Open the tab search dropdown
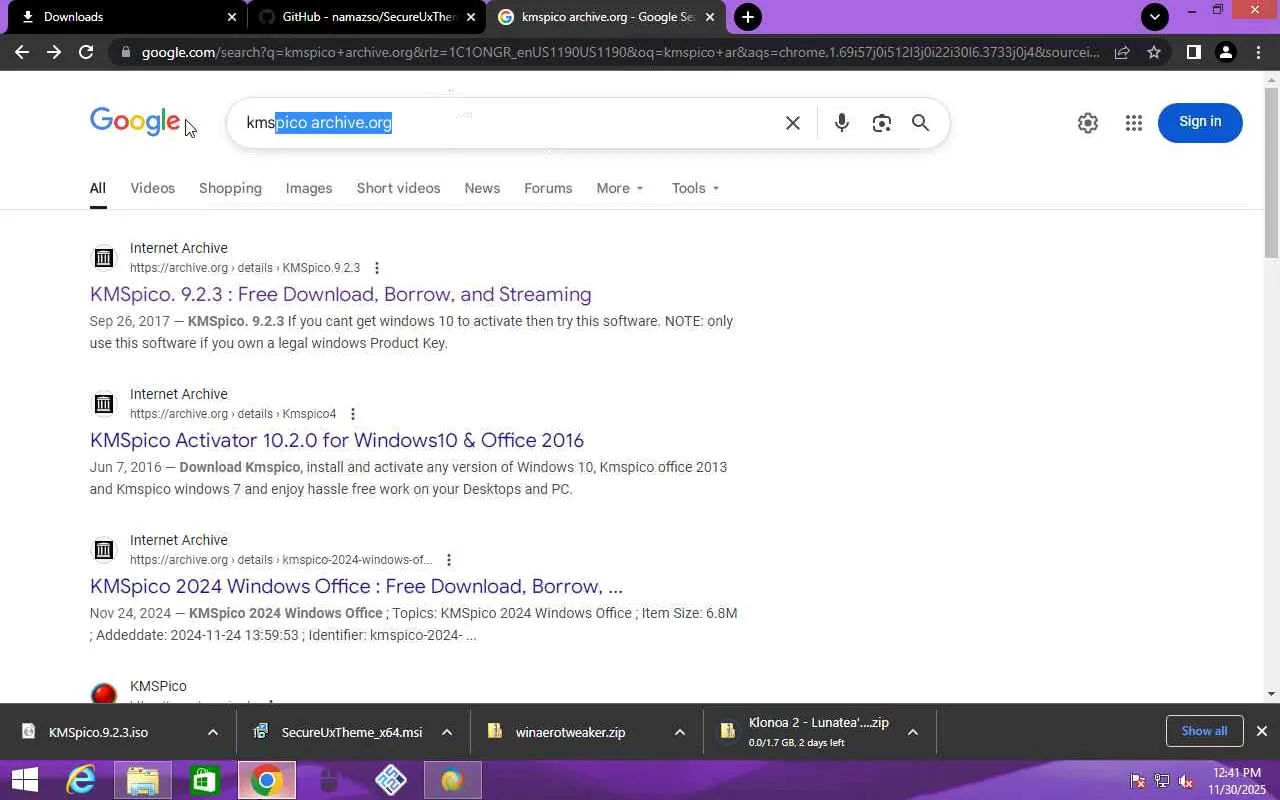 [x=1155, y=17]
